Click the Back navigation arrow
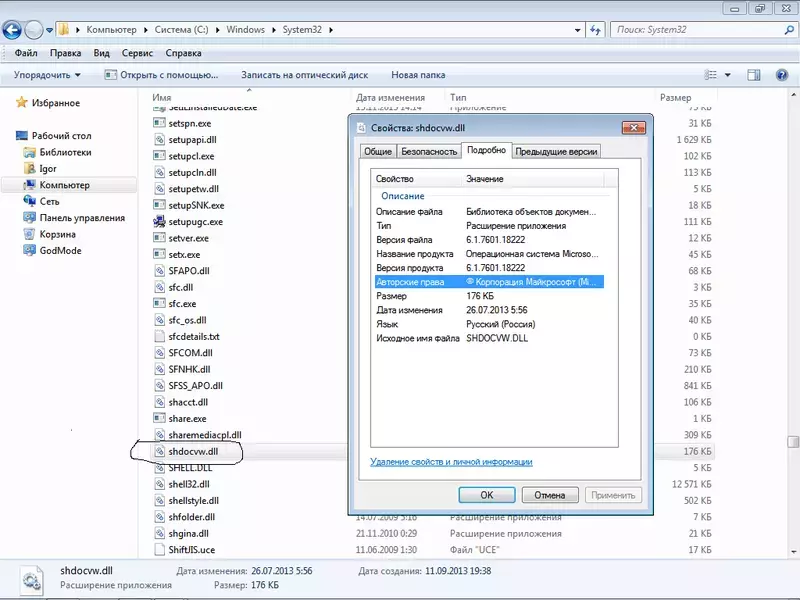This screenshot has width=800, height=600. pyautogui.click(x=12, y=30)
